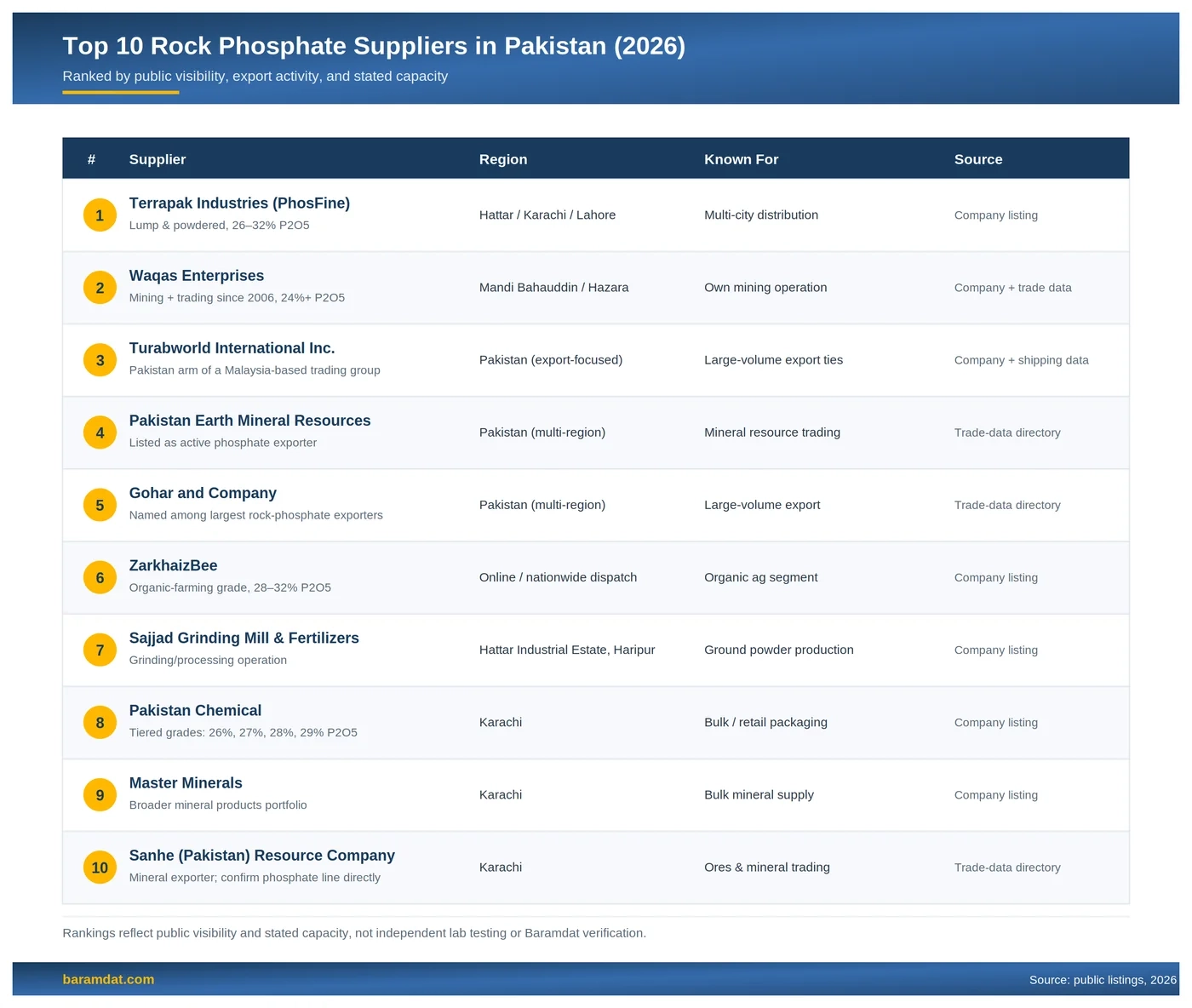Screen dimensions: 1192x1008
Task: Select Sajjad Grinding Mill & Fertilizers name
Action: pos(244,637)
